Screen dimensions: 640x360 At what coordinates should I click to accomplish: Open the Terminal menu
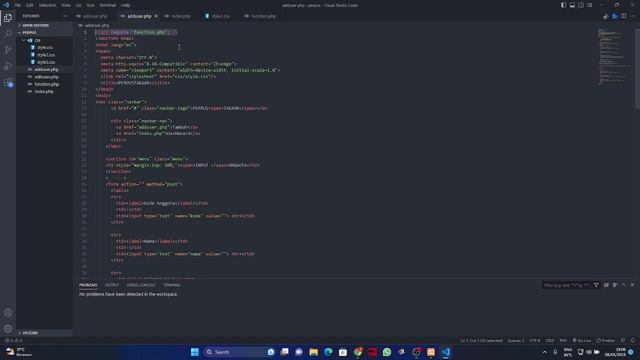click(x=108, y=5)
